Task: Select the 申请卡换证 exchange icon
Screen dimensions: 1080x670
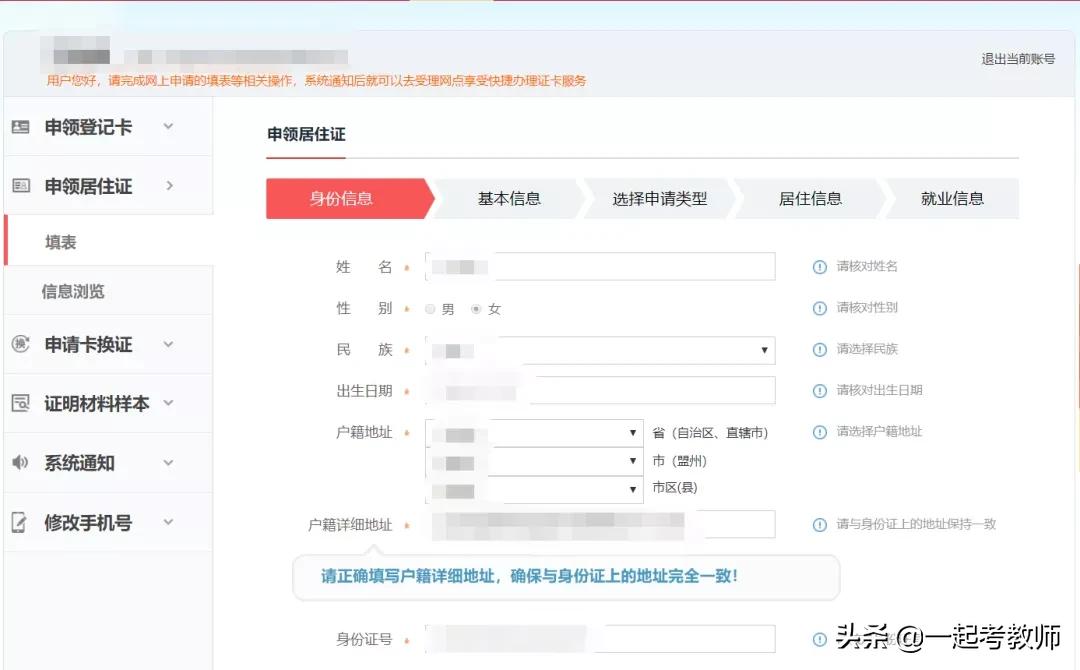Action: (22, 344)
